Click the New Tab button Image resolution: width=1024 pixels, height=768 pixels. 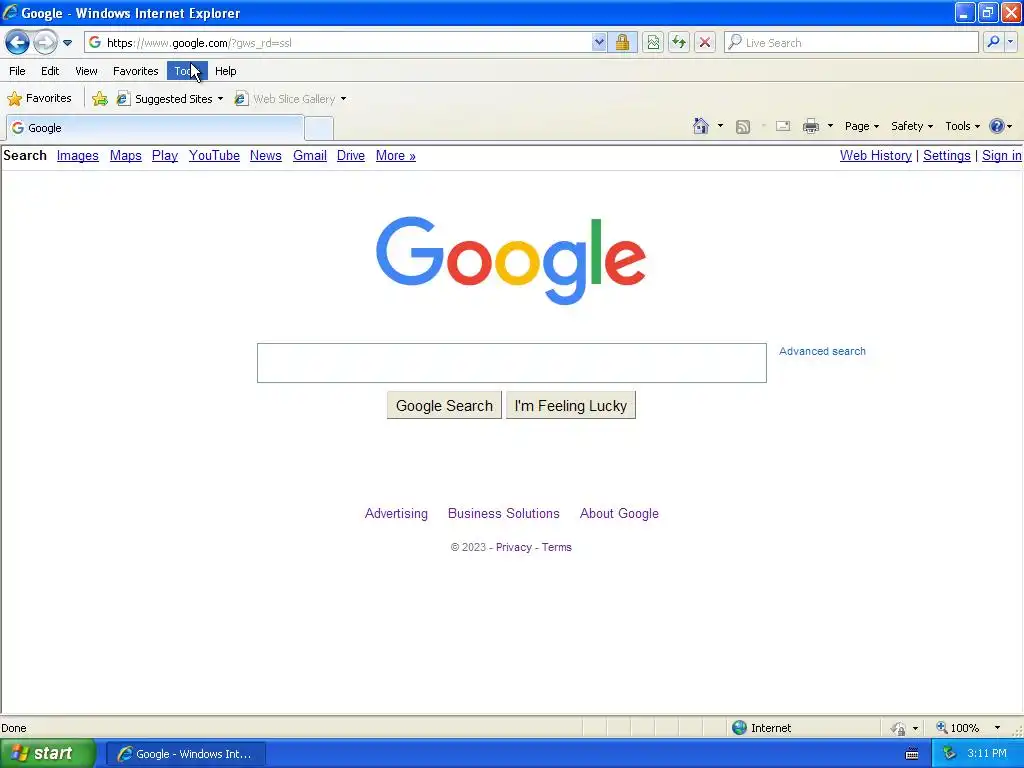click(x=319, y=128)
